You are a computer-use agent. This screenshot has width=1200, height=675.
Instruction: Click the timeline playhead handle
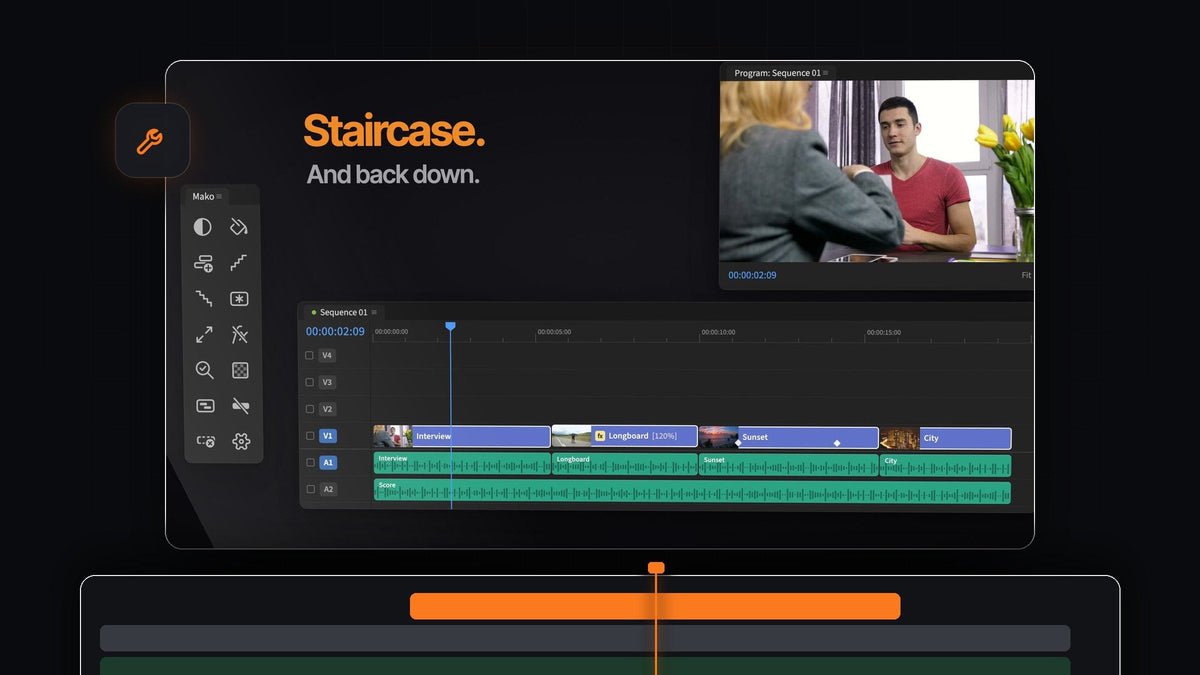pyautogui.click(x=450, y=326)
